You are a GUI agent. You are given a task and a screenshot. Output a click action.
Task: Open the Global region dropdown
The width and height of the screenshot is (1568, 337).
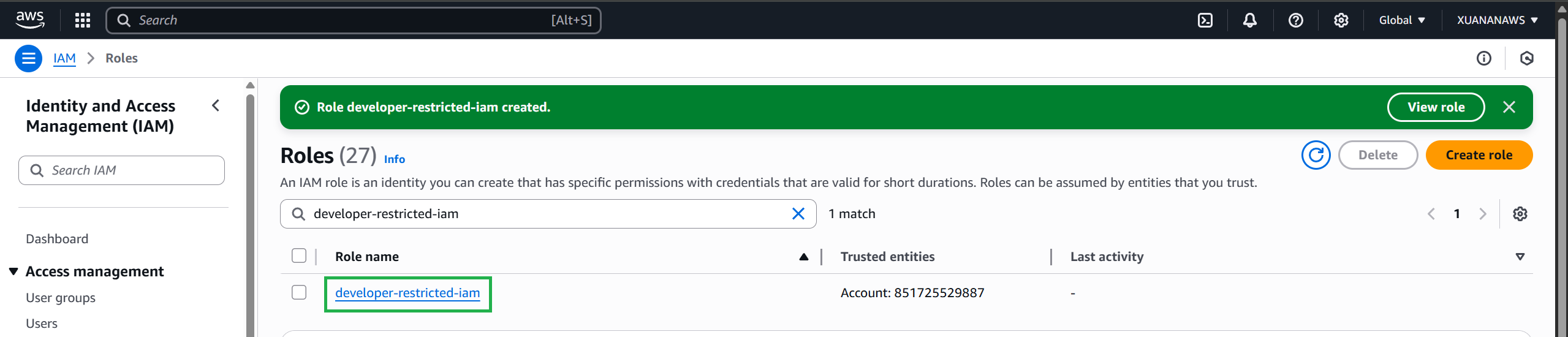pyautogui.click(x=1401, y=20)
